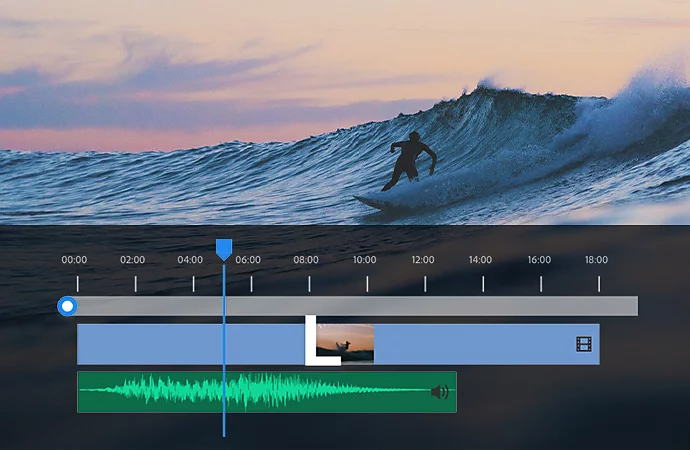Click the 10:00 timecode label
This screenshot has width=690, height=450.
click(364, 260)
